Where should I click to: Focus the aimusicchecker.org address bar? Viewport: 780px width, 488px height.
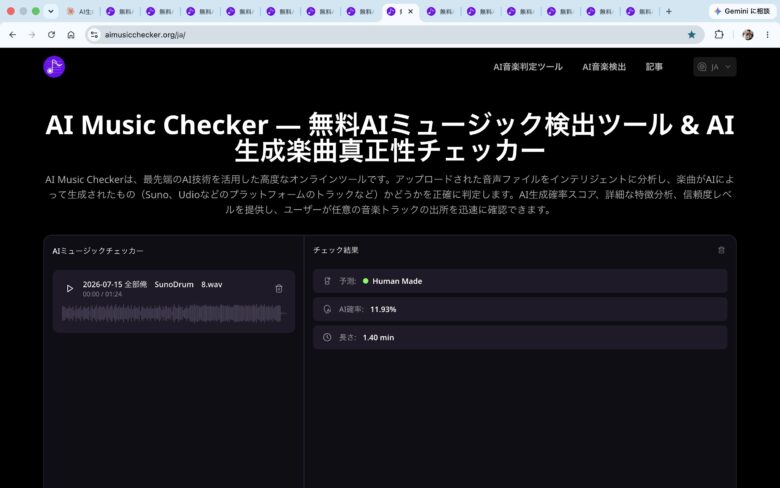(393, 35)
